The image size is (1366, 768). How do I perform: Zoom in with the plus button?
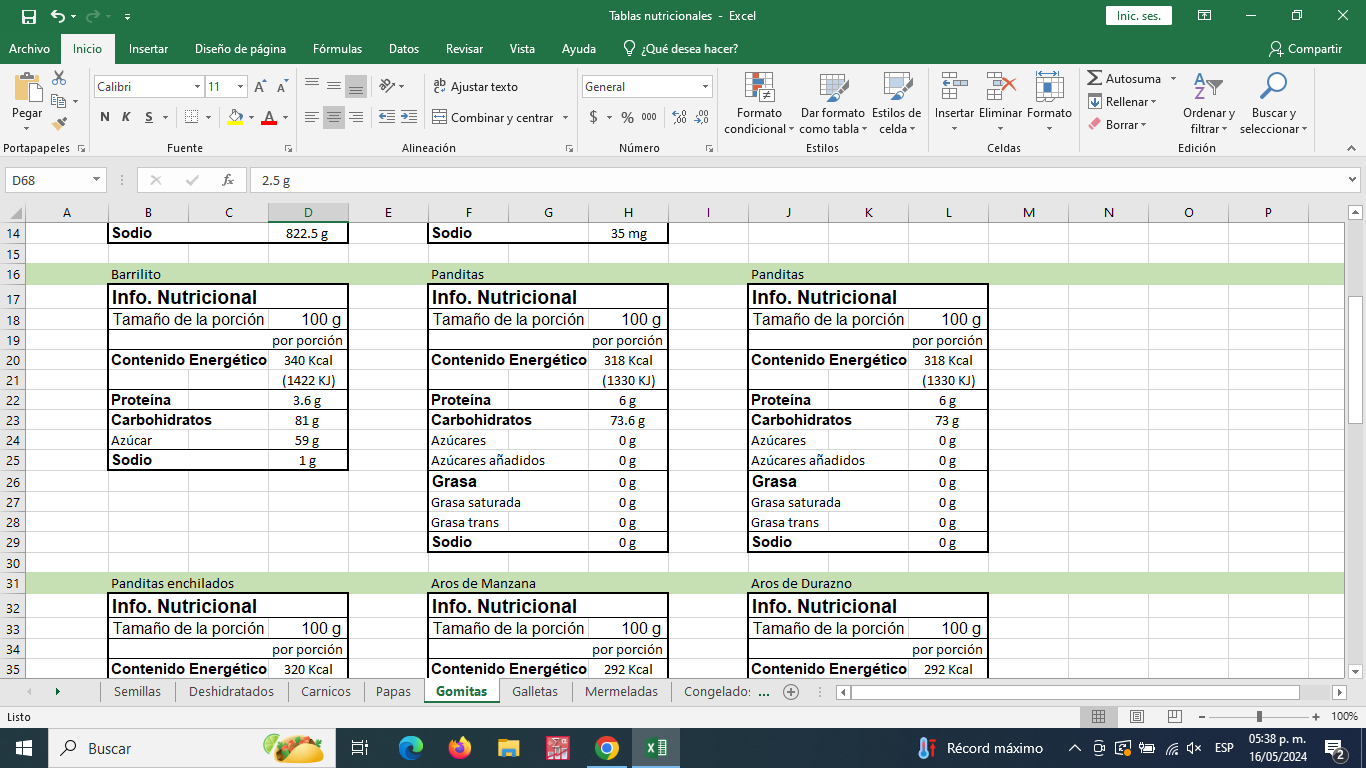tap(1316, 716)
